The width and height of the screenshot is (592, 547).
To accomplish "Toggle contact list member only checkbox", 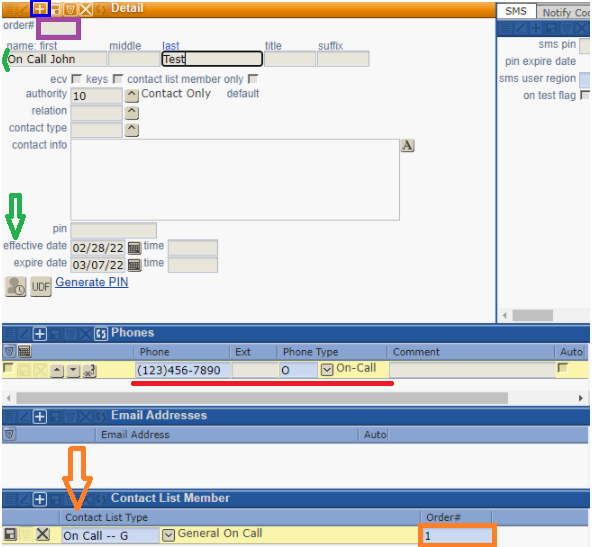I will coord(253,79).
